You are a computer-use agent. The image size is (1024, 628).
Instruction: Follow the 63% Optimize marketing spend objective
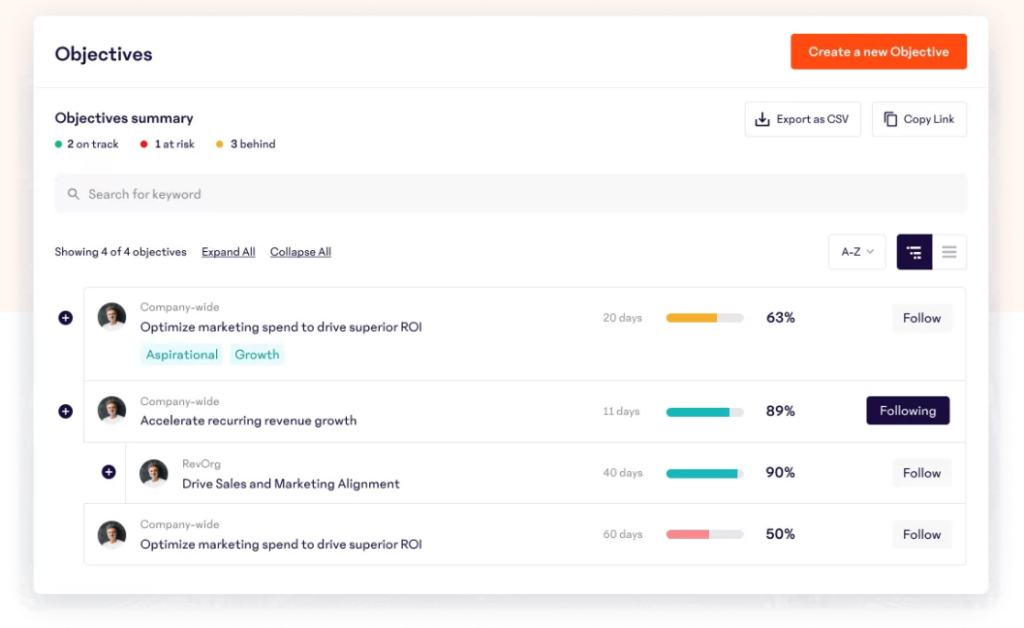click(921, 318)
